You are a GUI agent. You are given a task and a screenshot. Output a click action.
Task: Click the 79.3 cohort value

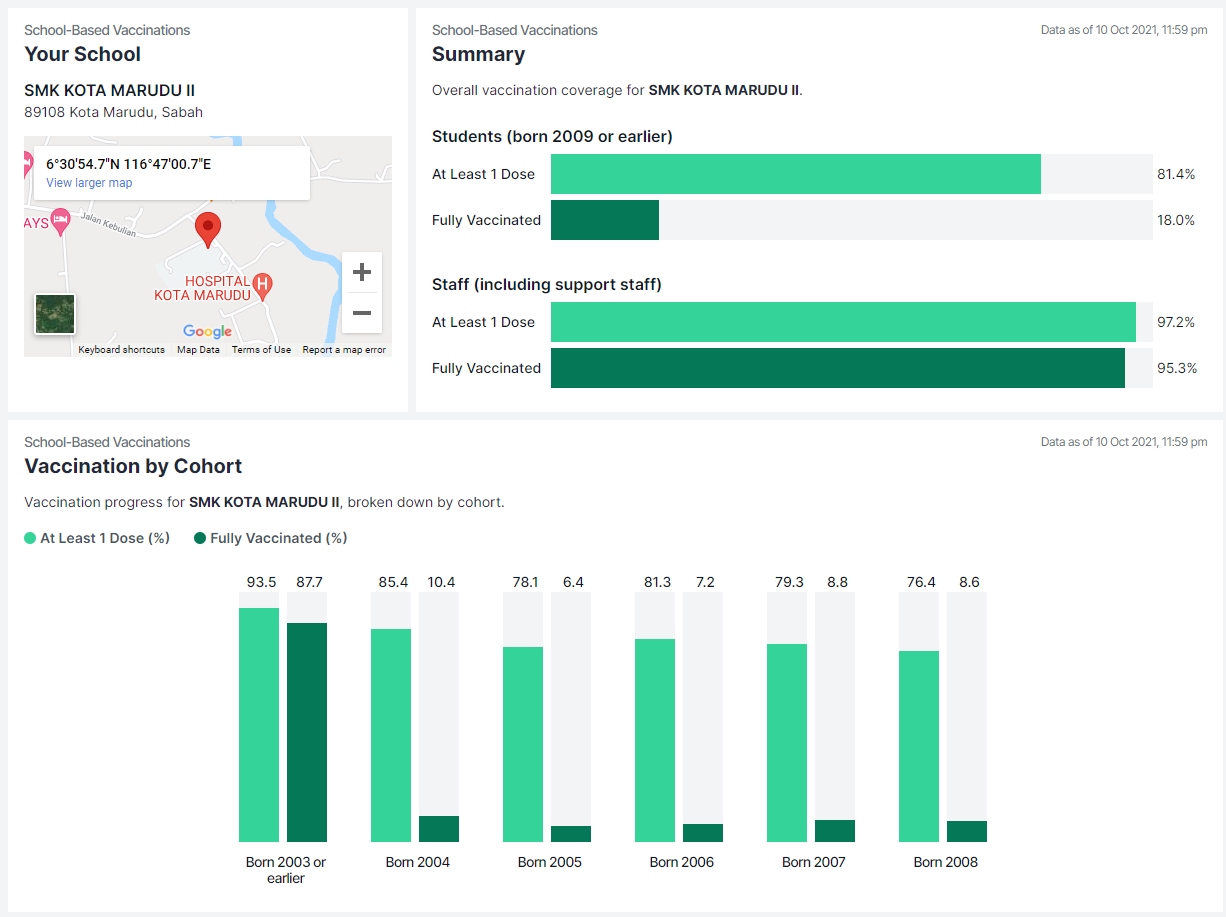click(789, 582)
